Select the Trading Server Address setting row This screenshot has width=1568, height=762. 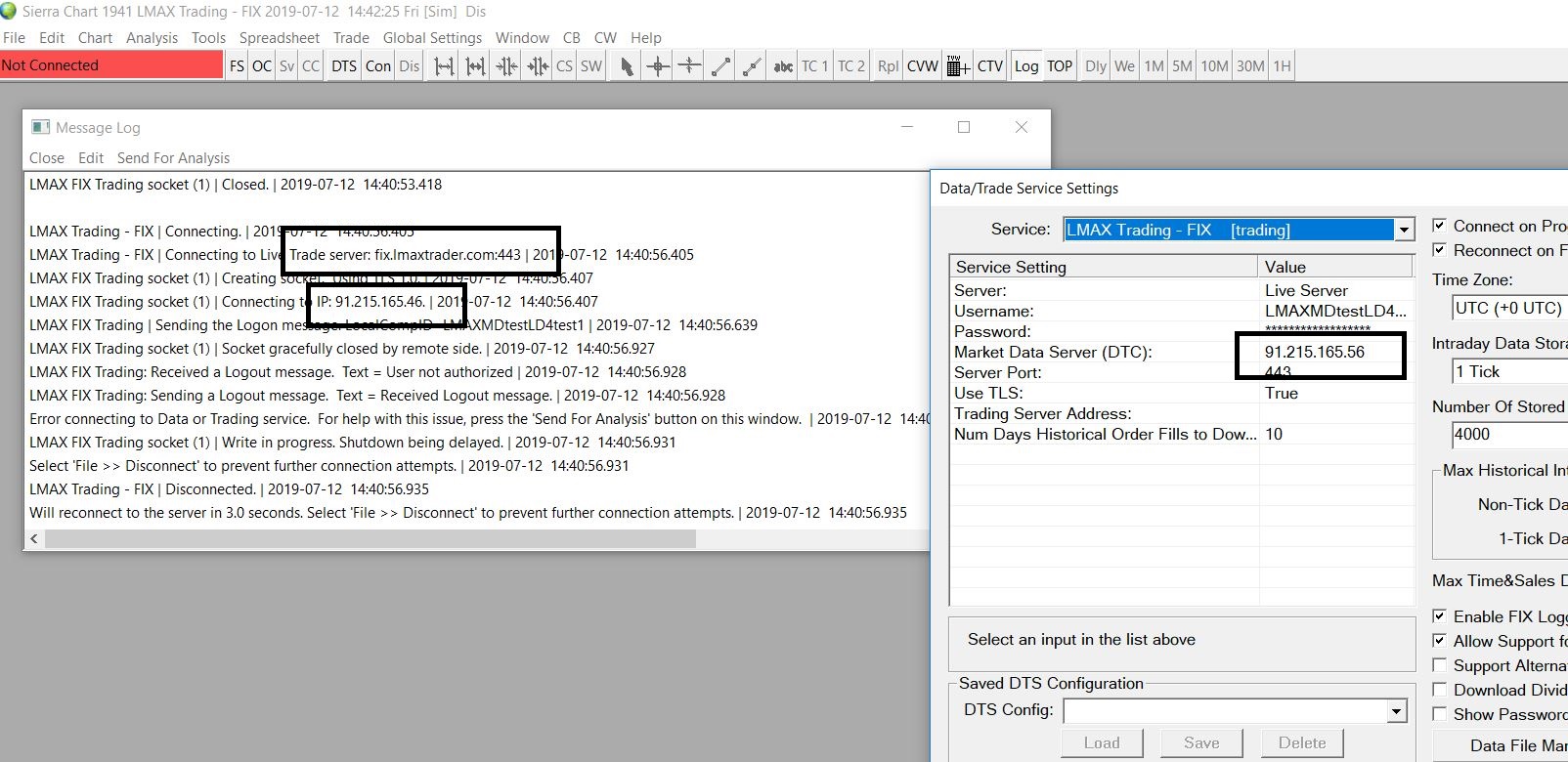1181,413
